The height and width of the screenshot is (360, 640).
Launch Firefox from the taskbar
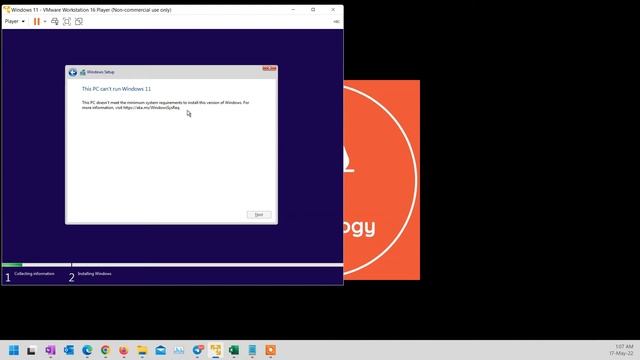tap(124, 350)
